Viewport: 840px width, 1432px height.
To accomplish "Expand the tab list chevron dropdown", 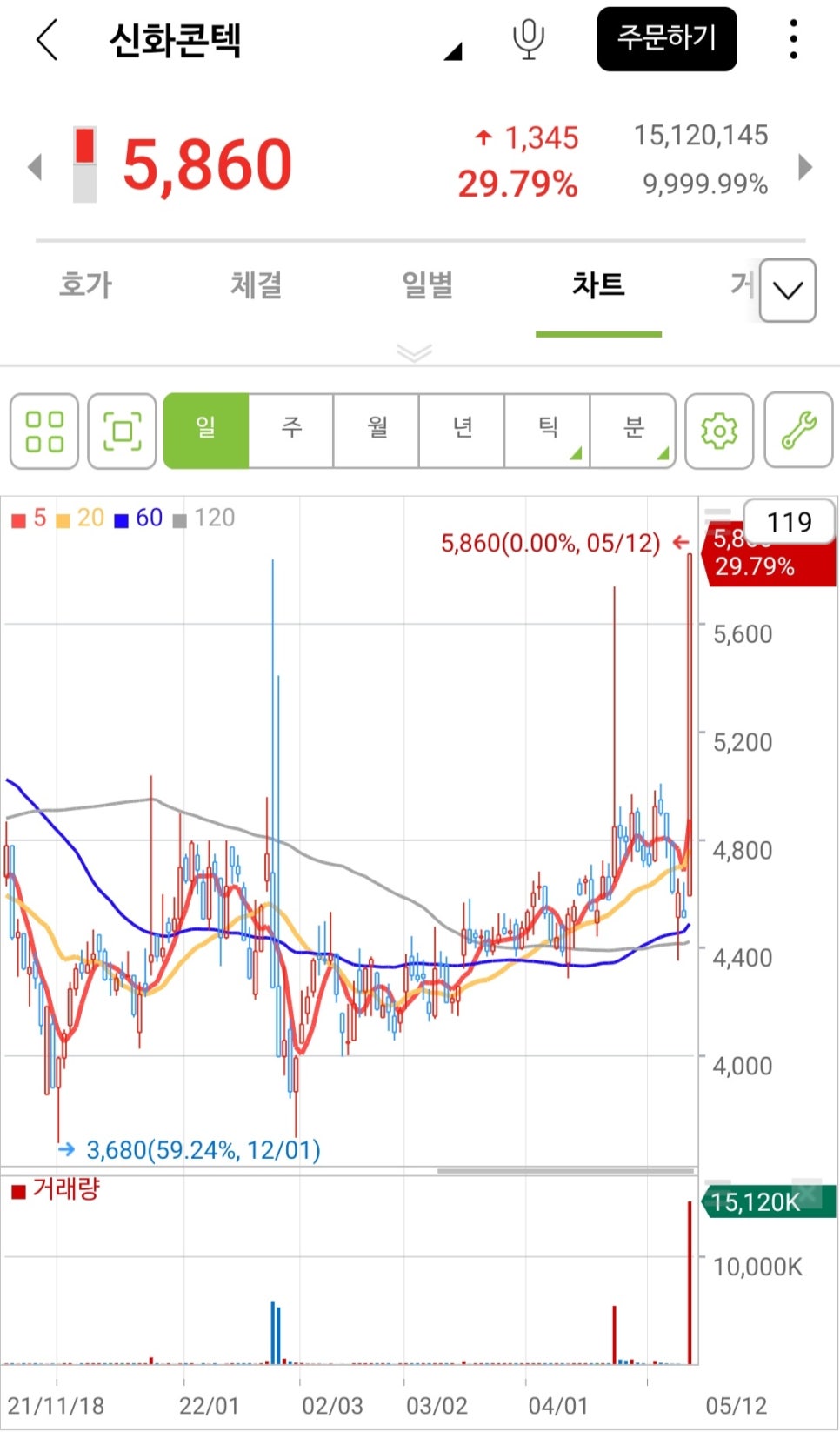I will [x=788, y=291].
